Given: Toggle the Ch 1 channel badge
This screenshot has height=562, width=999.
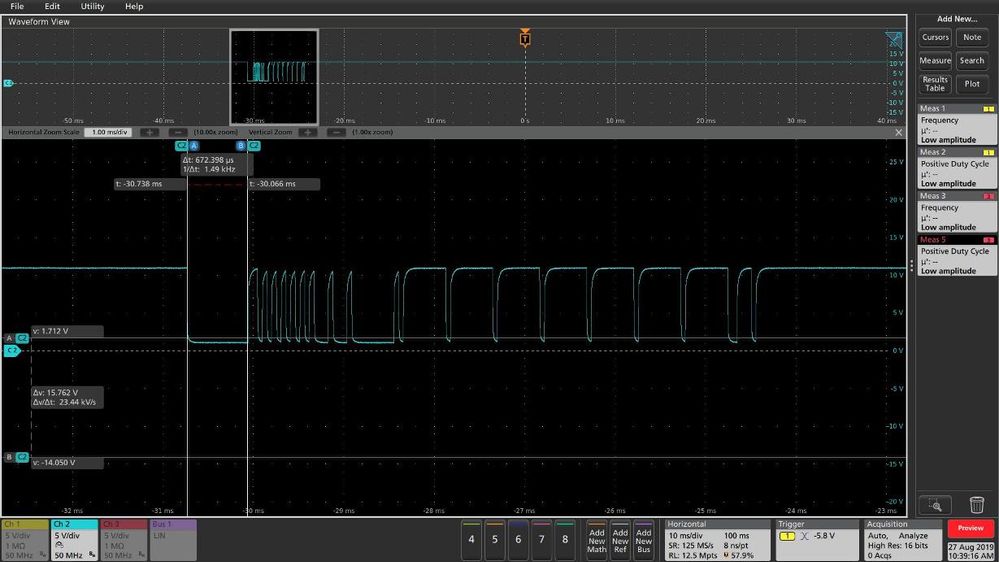Looking at the screenshot, I should coord(25,540).
